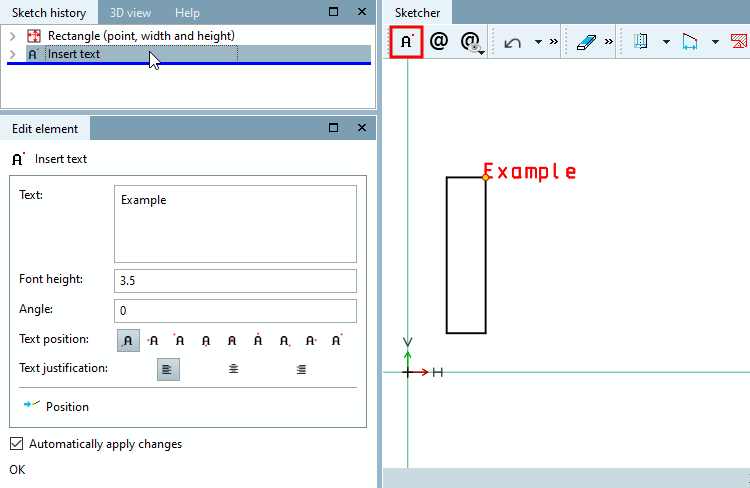This screenshot has width=750, height=488.
Task: Open the undo history dropdown arrow
Action: 539,42
